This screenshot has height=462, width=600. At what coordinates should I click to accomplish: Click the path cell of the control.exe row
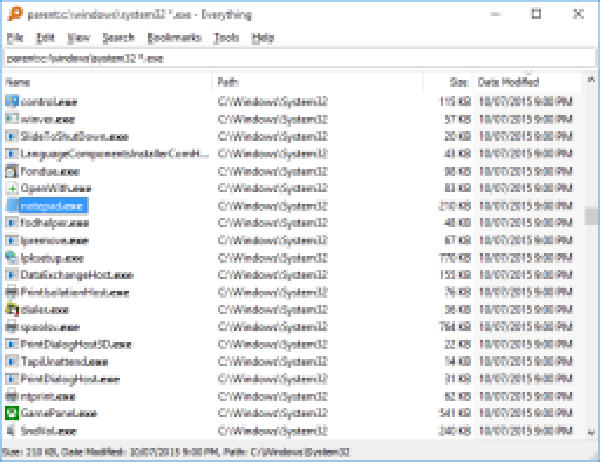click(x=272, y=102)
